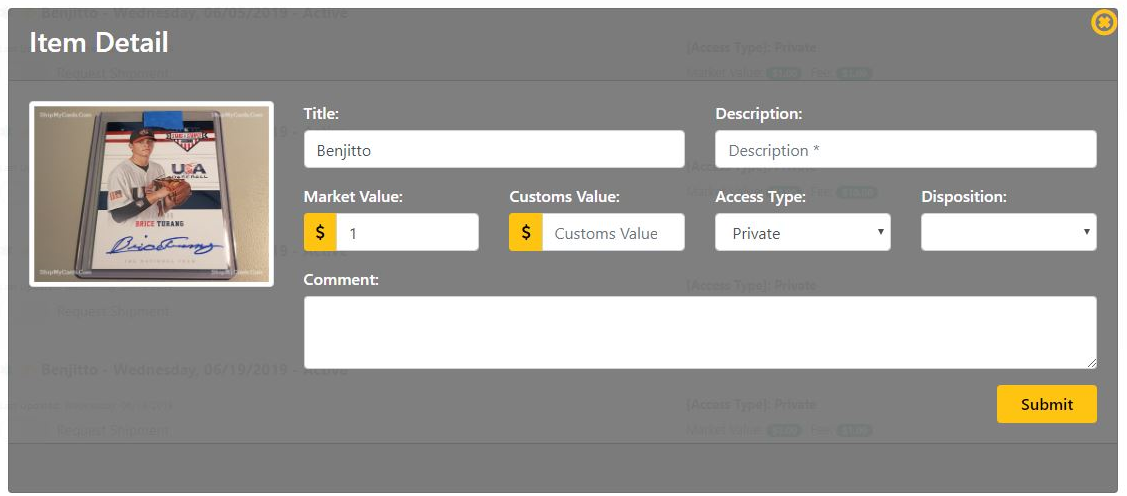Click the Market Value dollar sign icon
This screenshot has height=496, width=1127.
point(321,232)
